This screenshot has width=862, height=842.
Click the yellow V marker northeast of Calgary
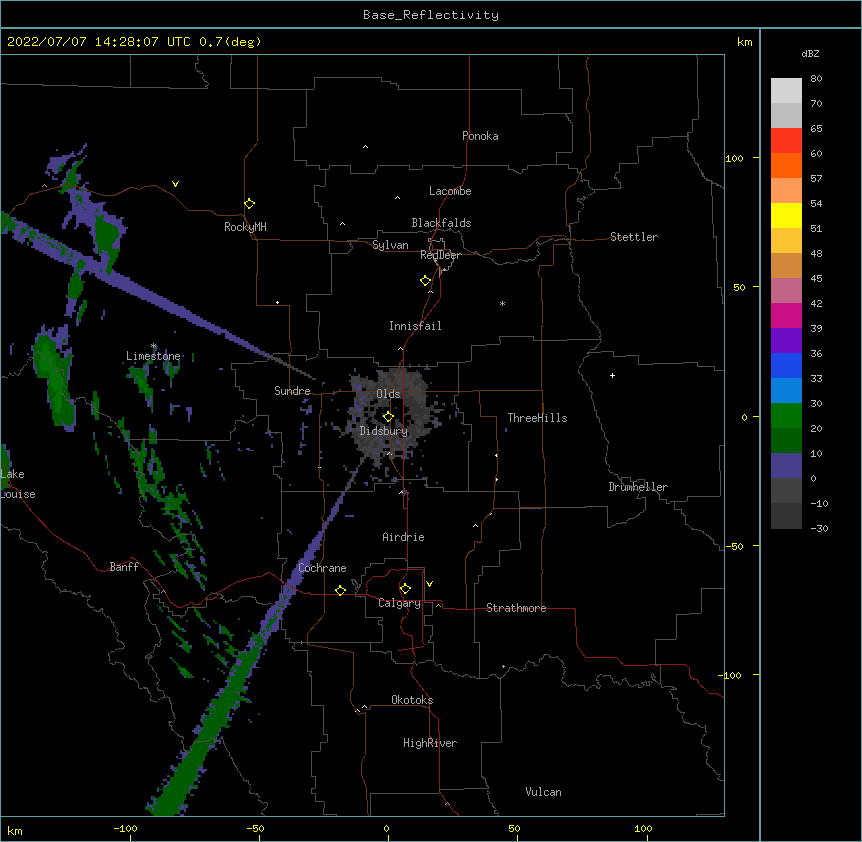click(x=429, y=584)
